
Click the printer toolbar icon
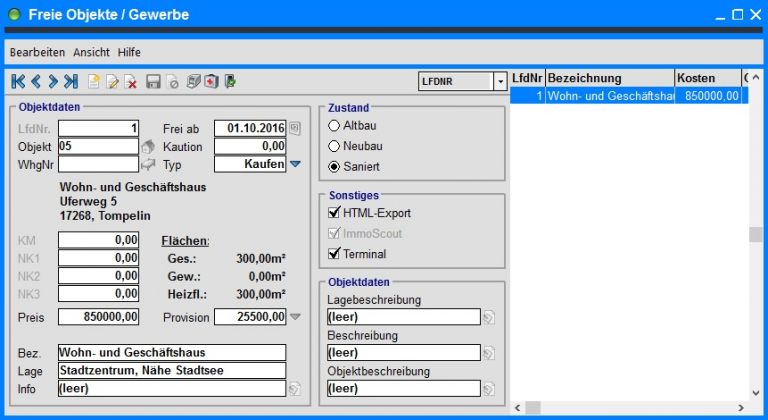click(x=193, y=81)
